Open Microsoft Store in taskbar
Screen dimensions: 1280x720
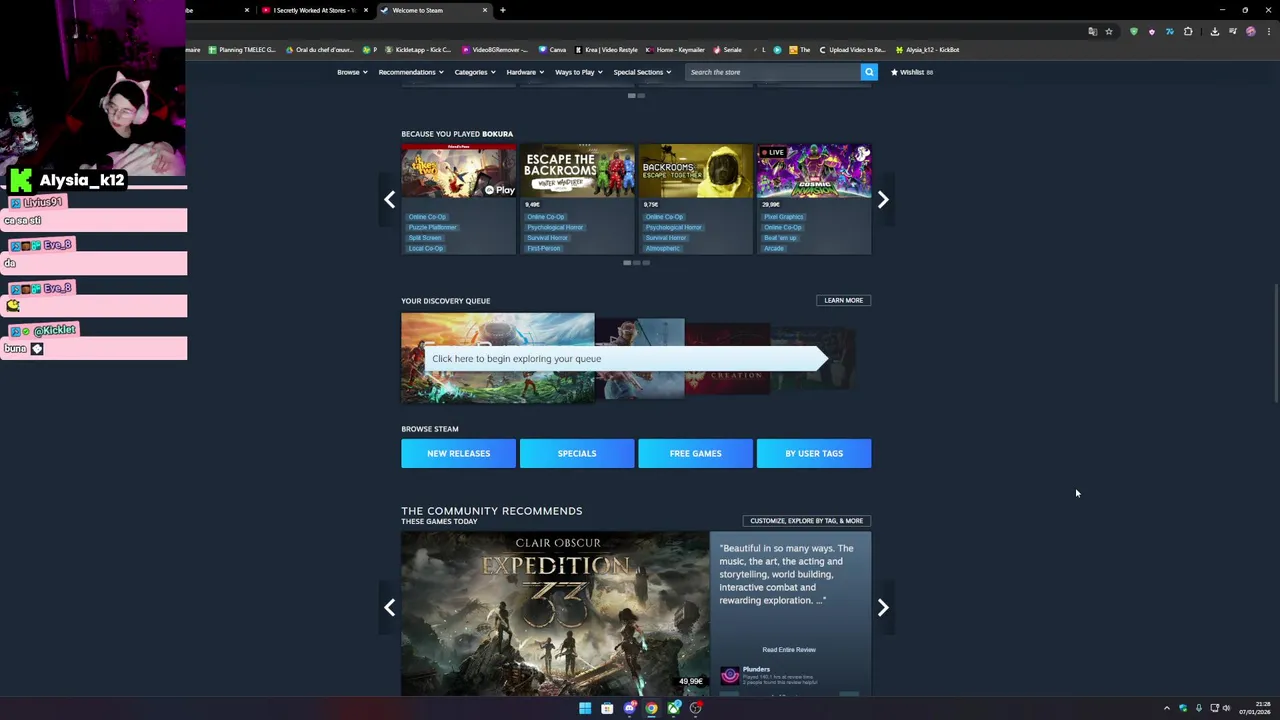pos(607,708)
